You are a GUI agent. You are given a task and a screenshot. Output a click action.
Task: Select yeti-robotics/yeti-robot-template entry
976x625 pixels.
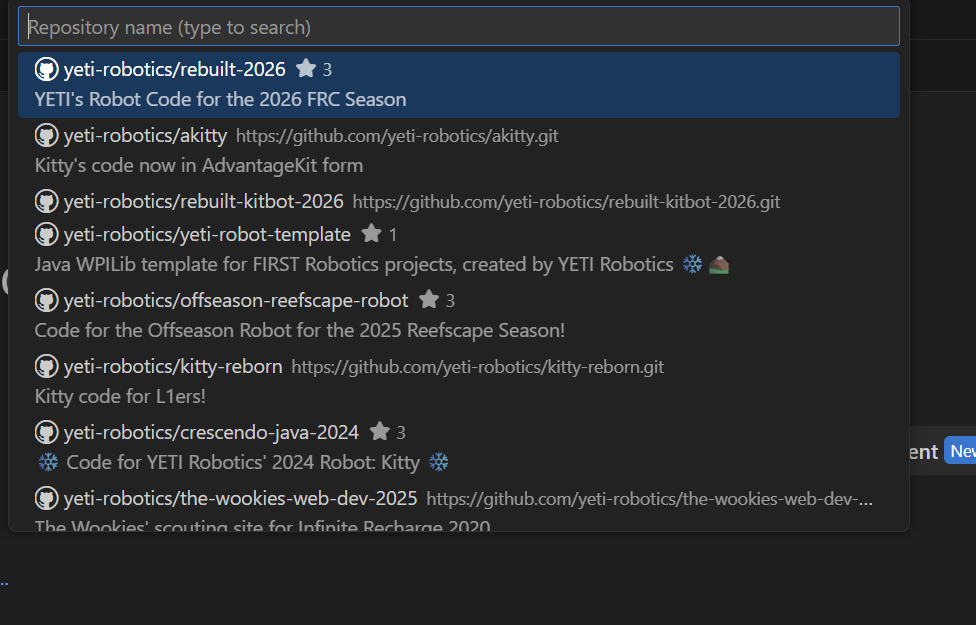[207, 234]
